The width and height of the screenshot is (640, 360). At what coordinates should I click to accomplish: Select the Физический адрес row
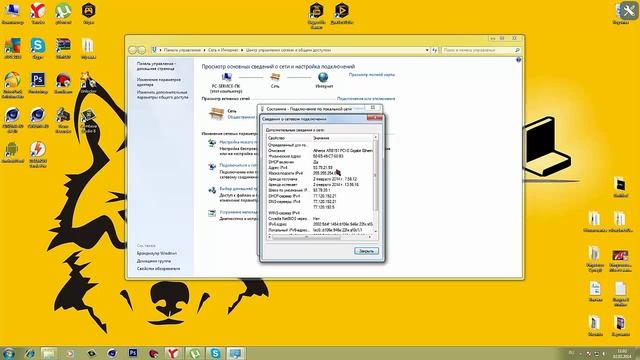[320, 156]
